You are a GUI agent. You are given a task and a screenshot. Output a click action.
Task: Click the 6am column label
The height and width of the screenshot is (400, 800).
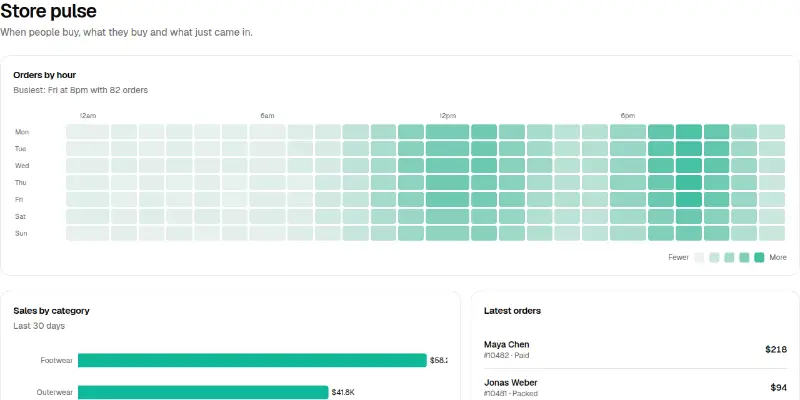tap(267, 116)
